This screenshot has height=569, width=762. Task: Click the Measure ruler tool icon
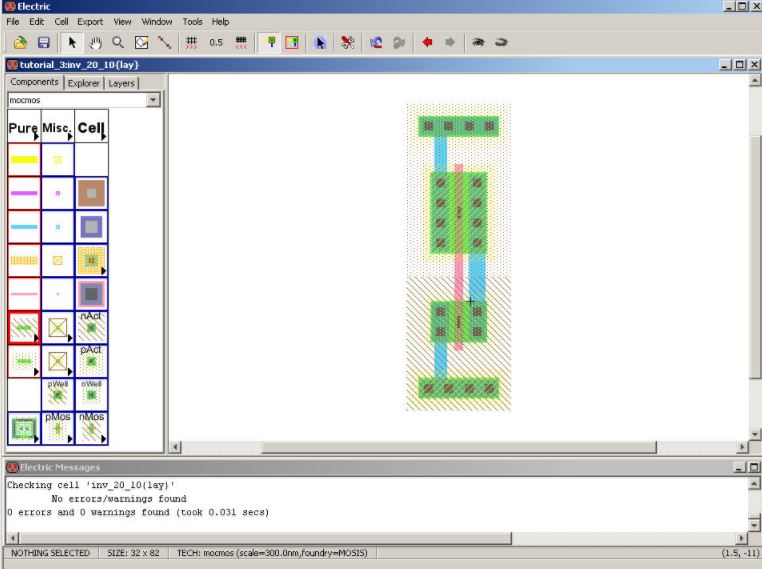pyautogui.click(x=163, y=43)
